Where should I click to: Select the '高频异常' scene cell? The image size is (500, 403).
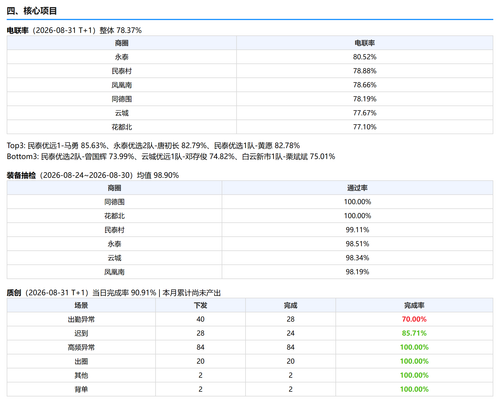[81, 347]
